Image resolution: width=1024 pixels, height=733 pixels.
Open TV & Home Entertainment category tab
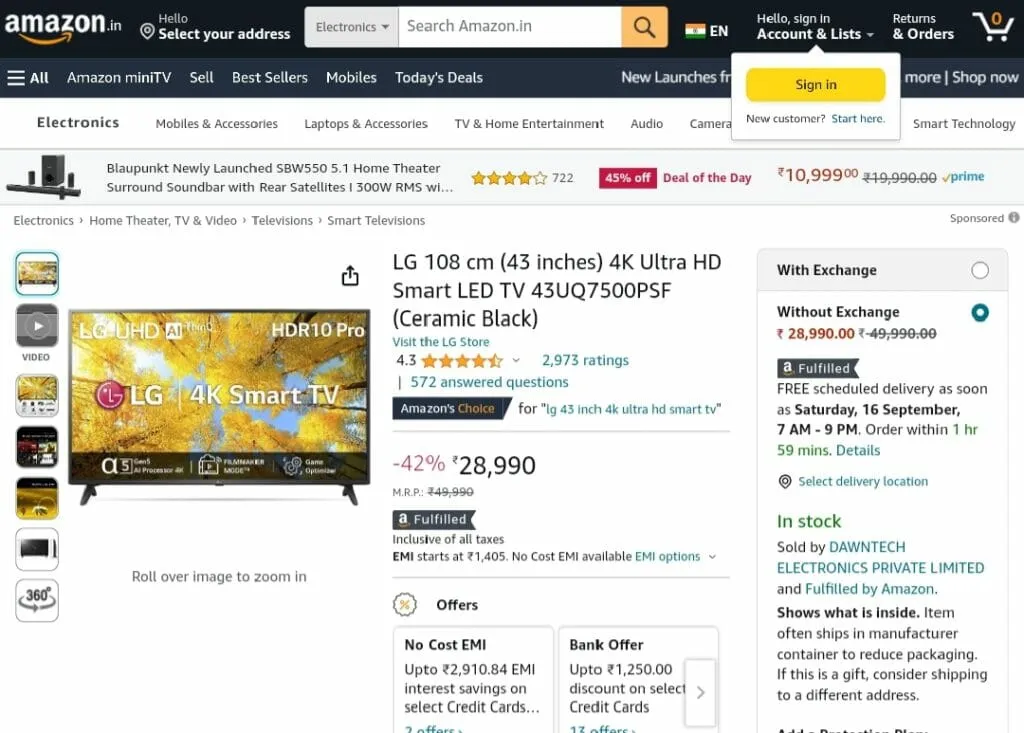pyautogui.click(x=529, y=123)
